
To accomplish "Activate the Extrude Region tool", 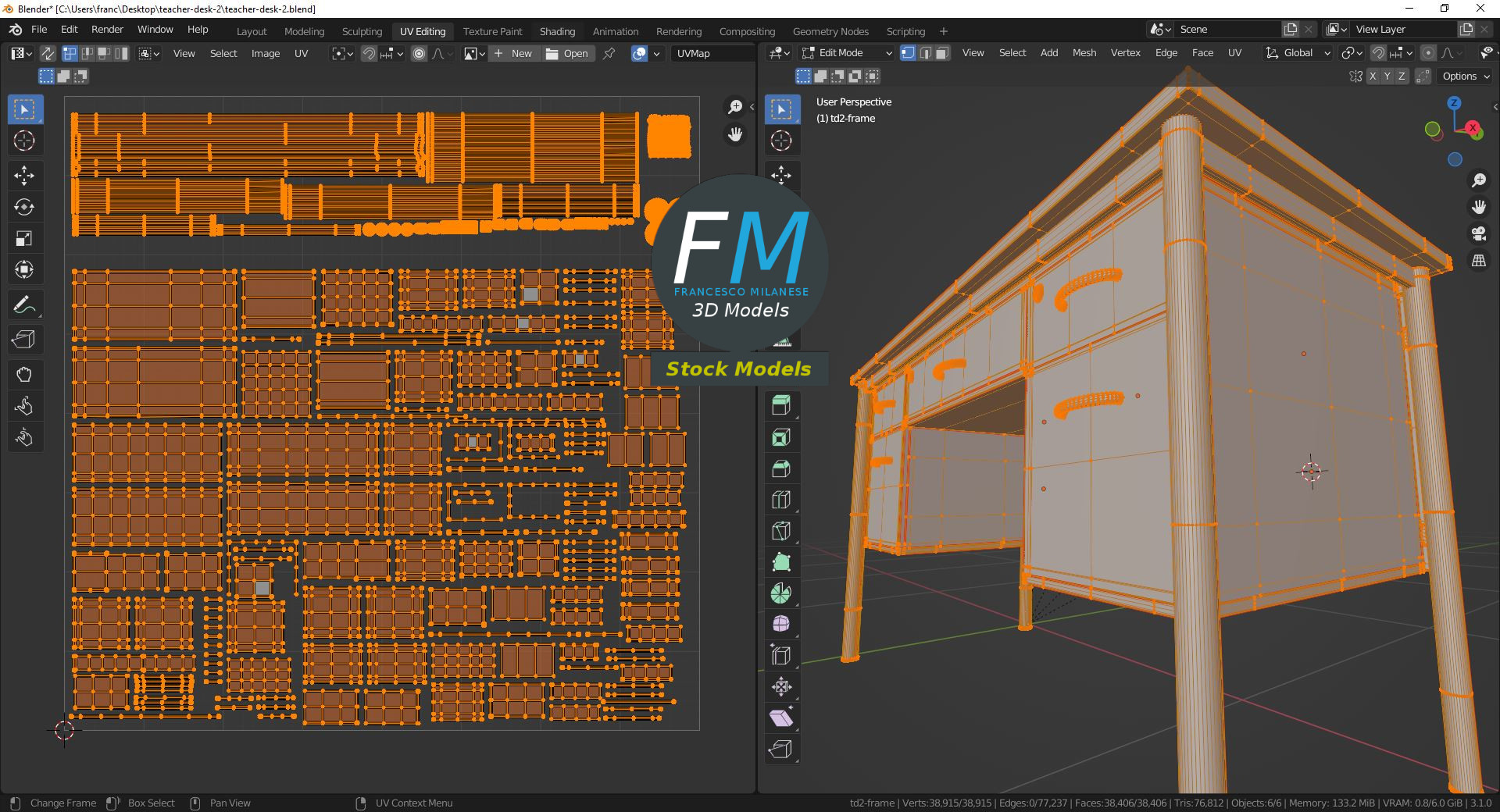I will point(781,405).
